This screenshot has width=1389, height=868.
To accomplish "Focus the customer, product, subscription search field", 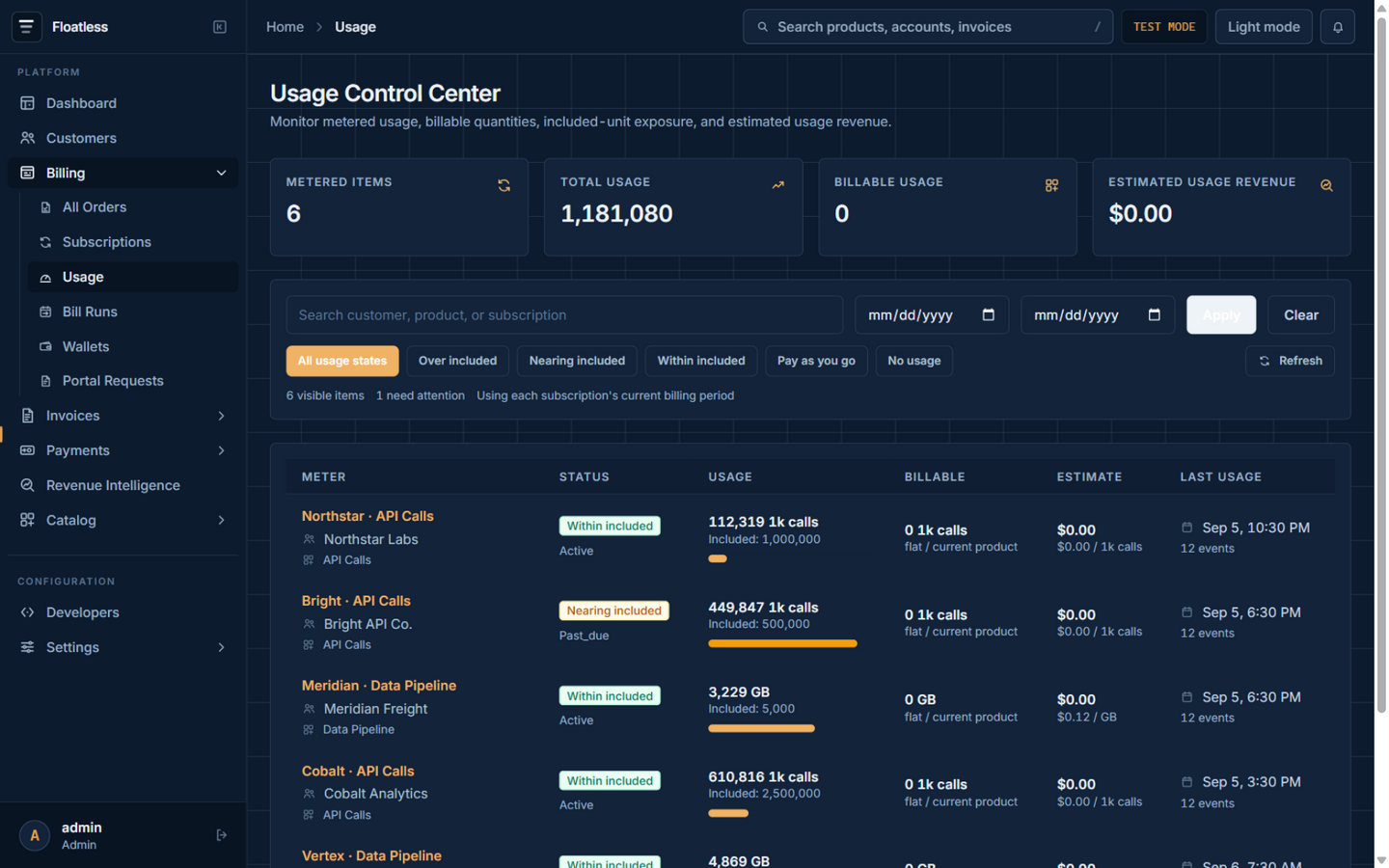I will pos(564,314).
